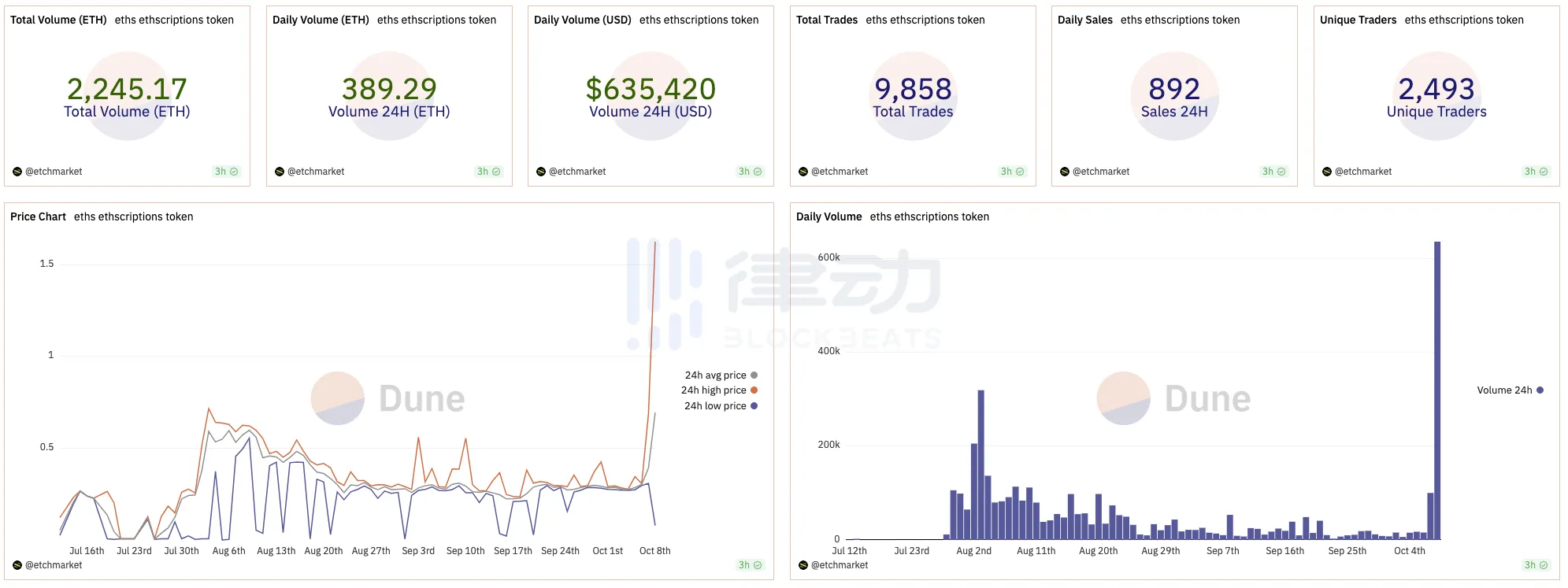1568x588 pixels.
Task: Click the etchmarket avatar icon in Total Trades card
Action: tap(803, 172)
